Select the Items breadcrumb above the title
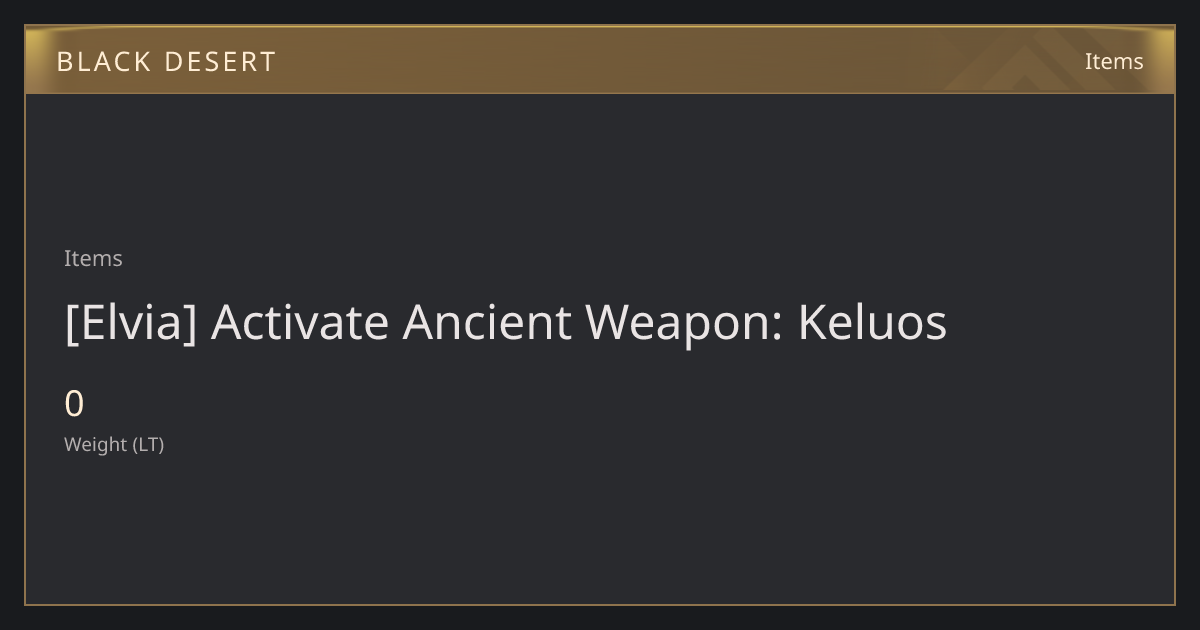1200x630 pixels. pyautogui.click(x=93, y=258)
